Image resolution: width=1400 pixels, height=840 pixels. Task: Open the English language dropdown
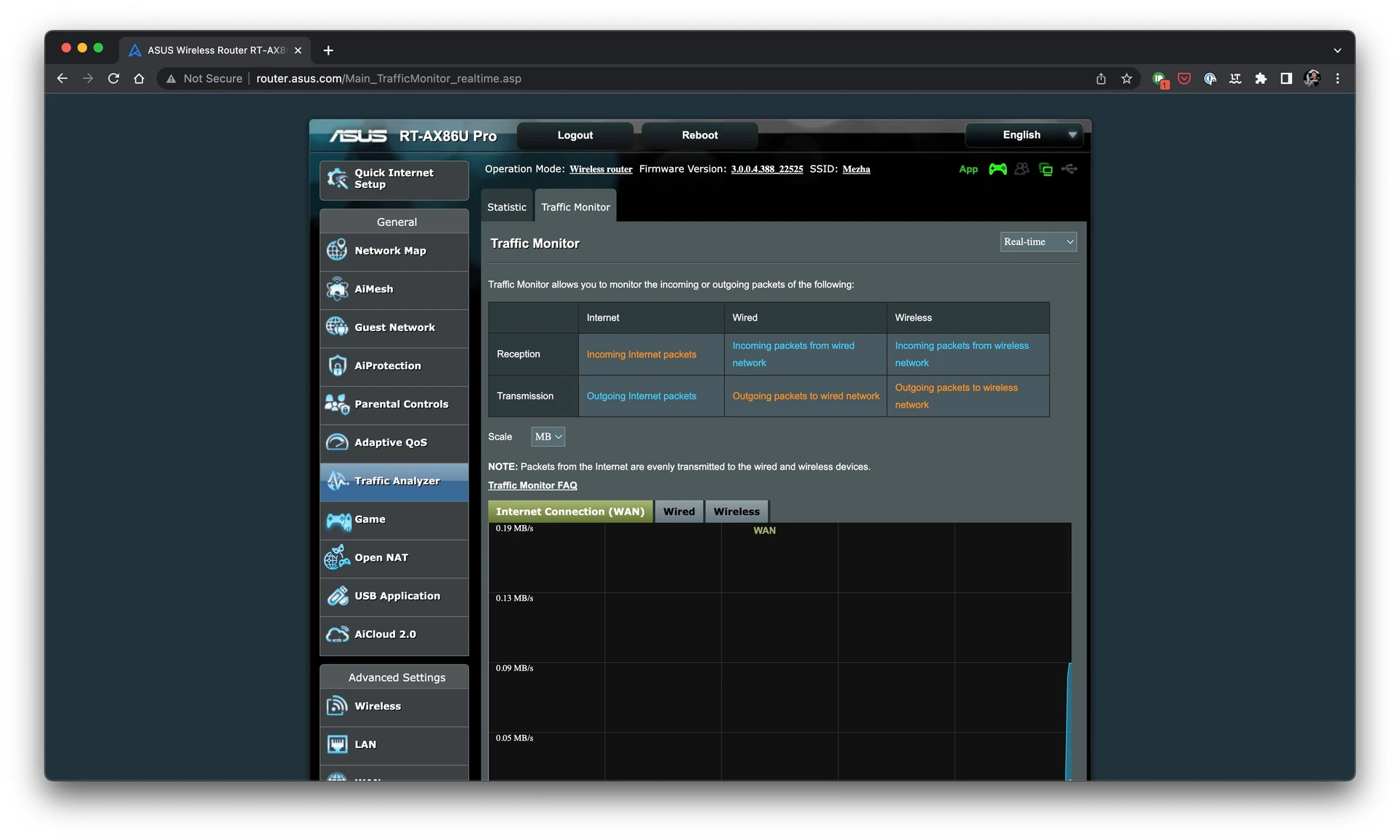coord(1024,135)
